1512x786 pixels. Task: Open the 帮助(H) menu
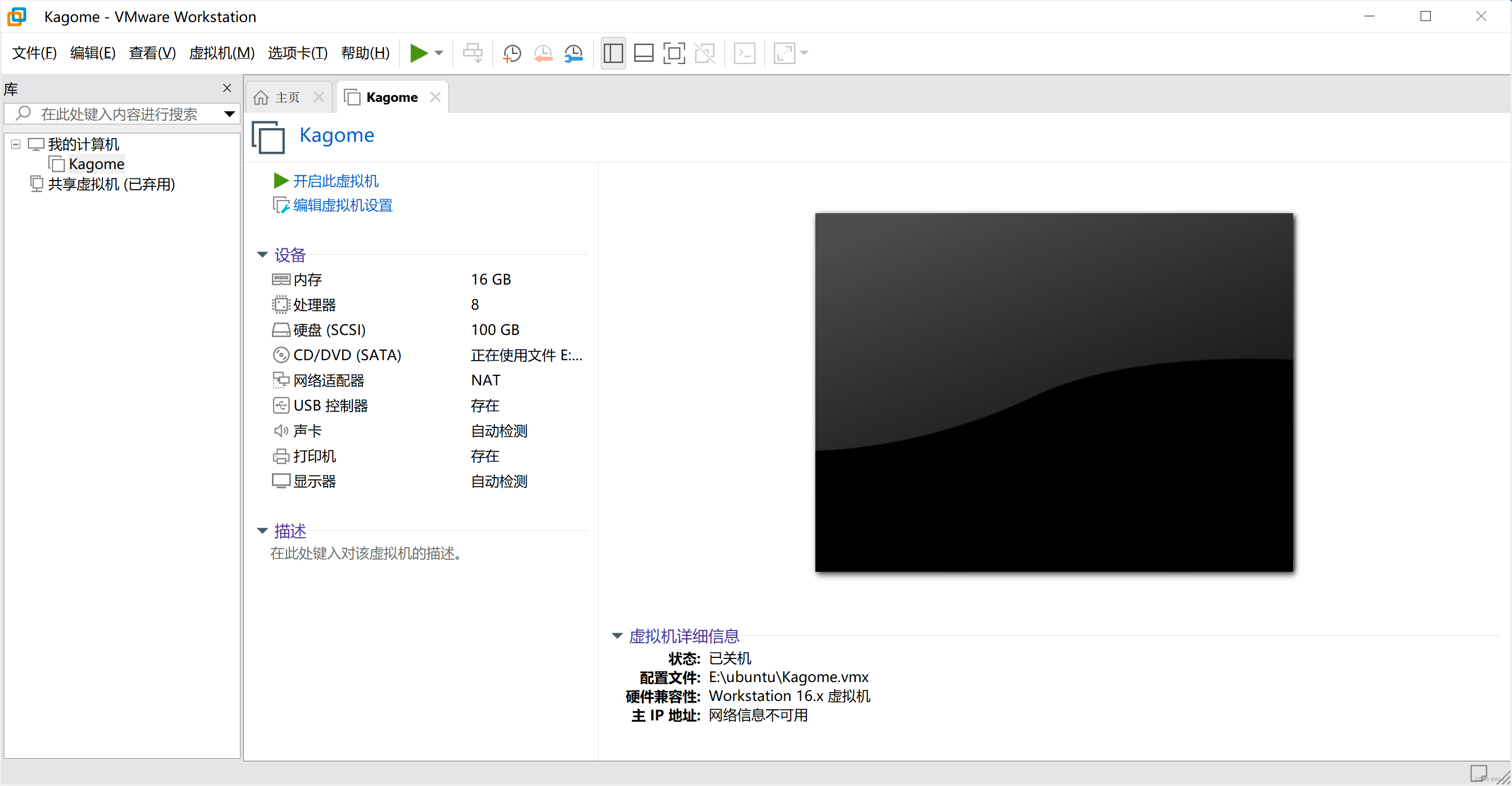click(x=366, y=54)
